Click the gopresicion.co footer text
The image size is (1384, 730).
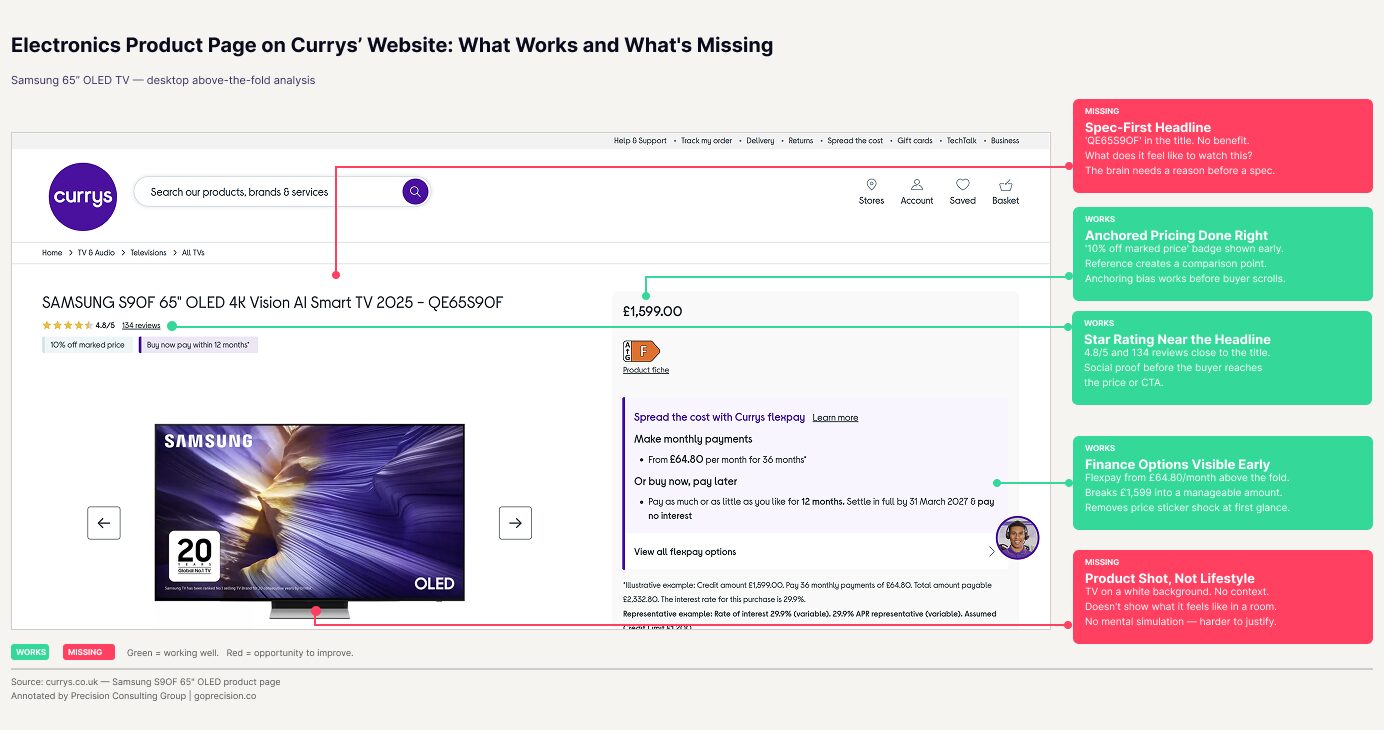click(x=225, y=696)
